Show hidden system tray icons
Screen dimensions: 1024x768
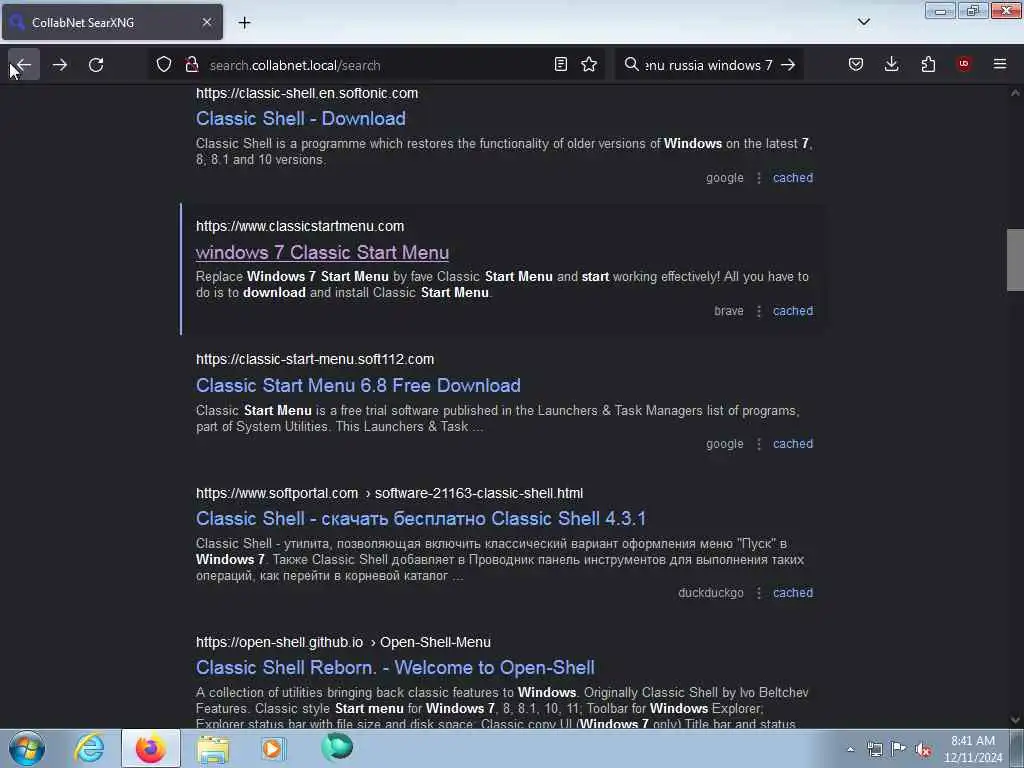click(x=850, y=749)
